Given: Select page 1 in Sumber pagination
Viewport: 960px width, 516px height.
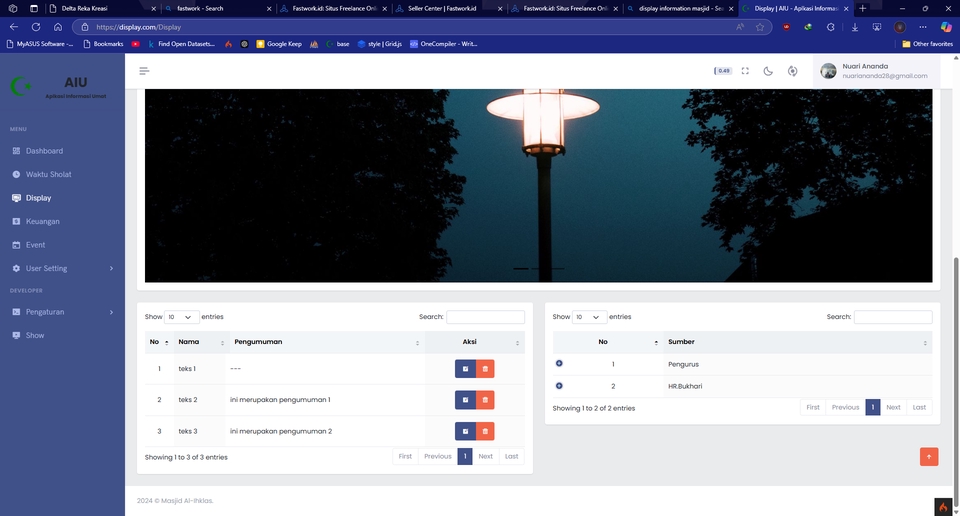Looking at the screenshot, I should point(872,408).
